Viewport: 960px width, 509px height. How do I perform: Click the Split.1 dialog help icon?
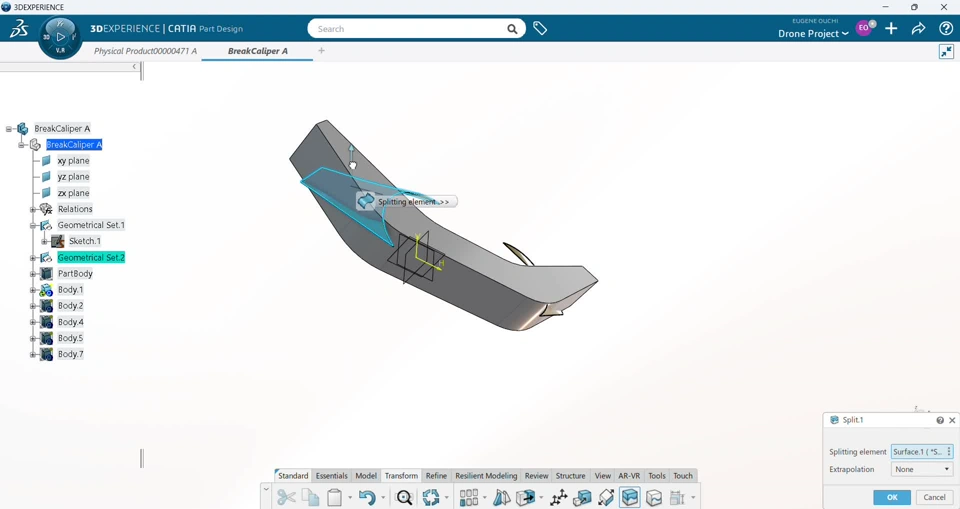click(x=940, y=420)
